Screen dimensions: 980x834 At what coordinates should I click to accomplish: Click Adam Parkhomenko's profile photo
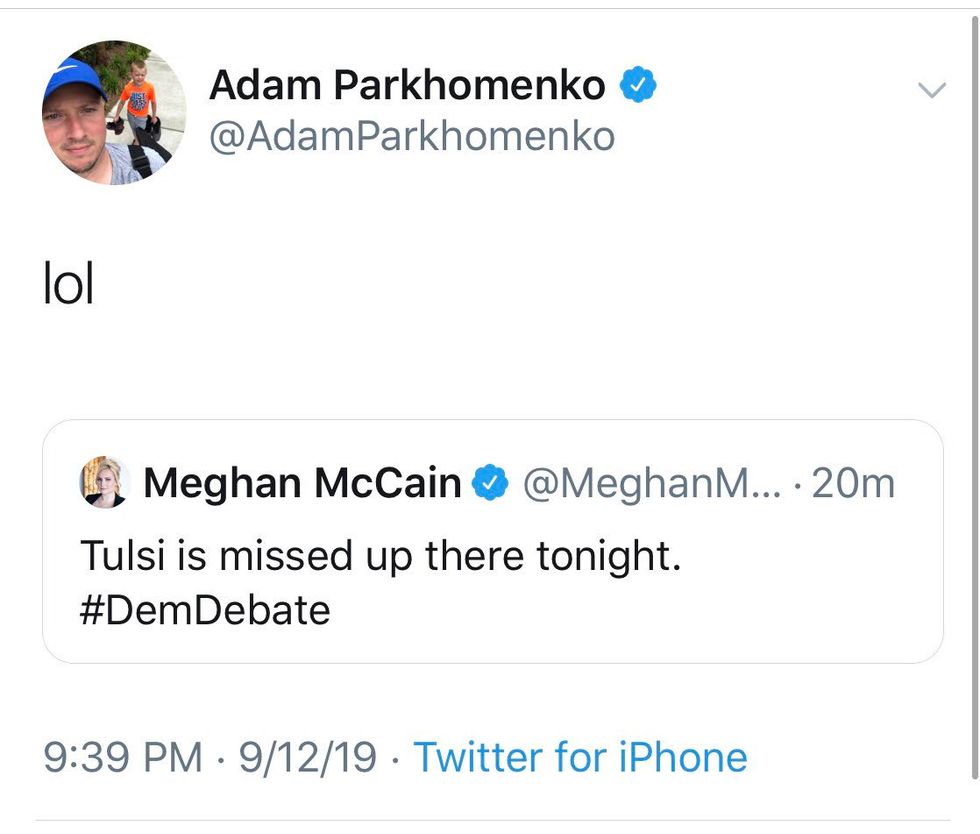click(114, 113)
